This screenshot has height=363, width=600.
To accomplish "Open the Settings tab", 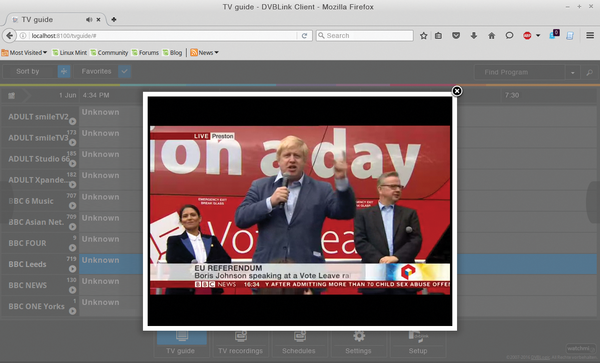I will coord(358,343).
